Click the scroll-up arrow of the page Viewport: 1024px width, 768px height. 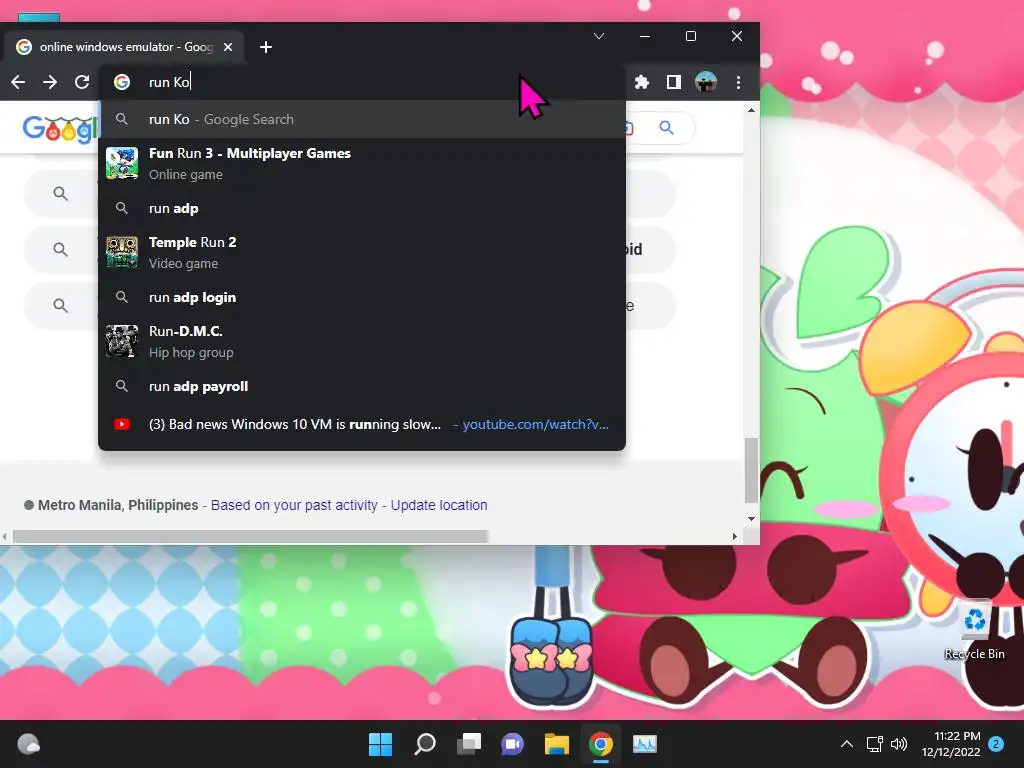coord(751,110)
